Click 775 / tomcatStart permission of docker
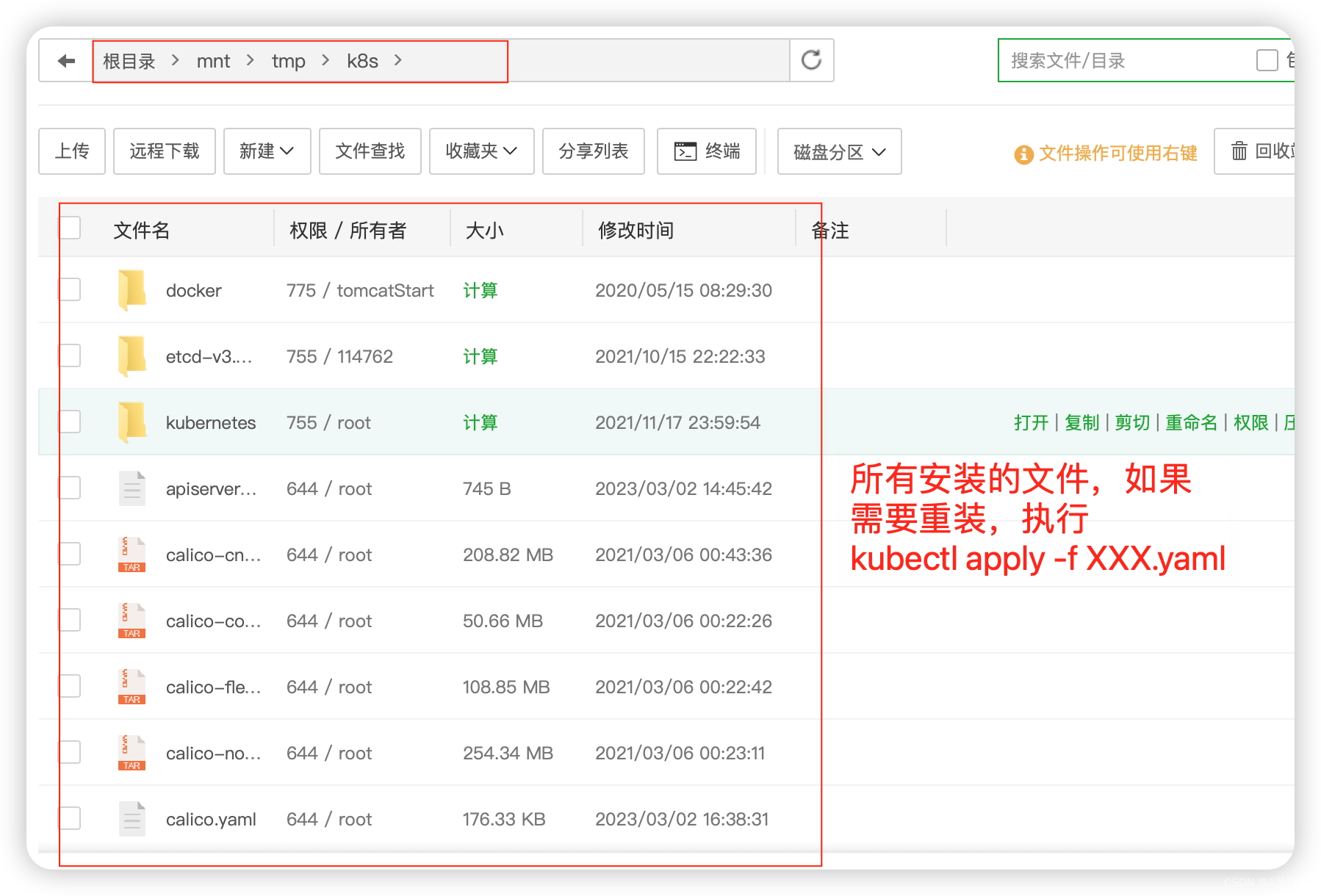The image size is (1321, 896). click(360, 291)
